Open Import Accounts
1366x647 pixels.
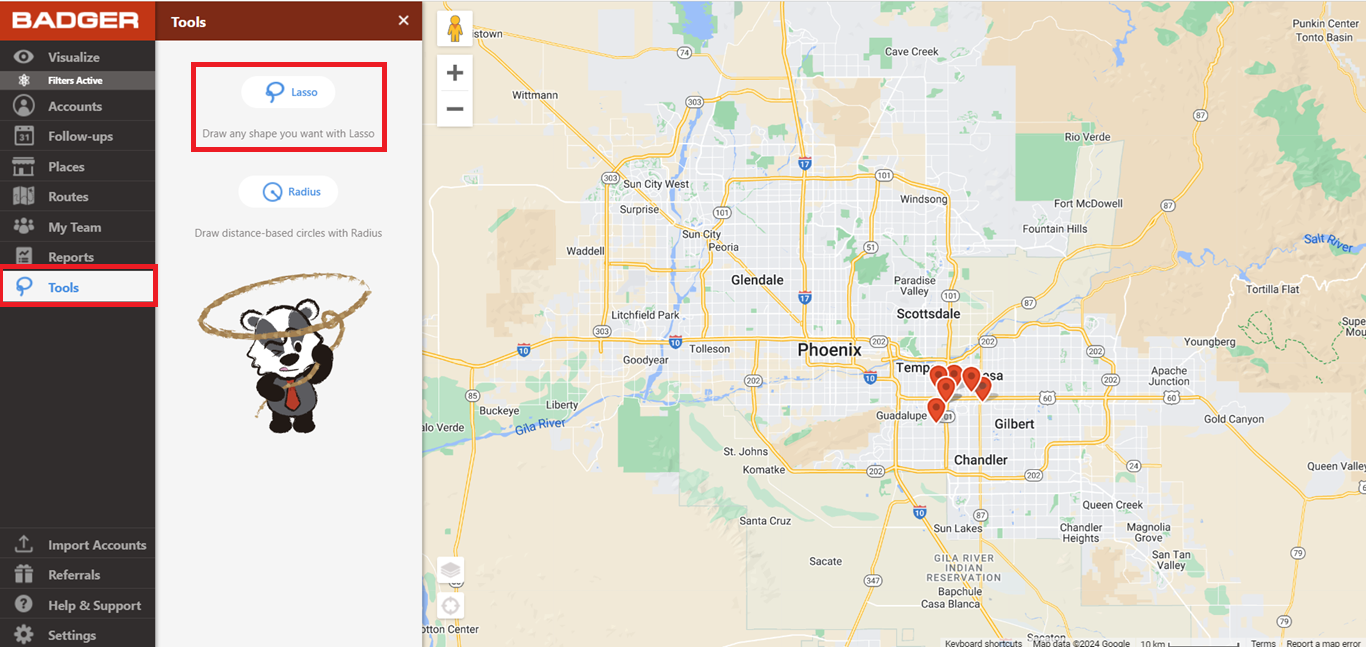77,545
